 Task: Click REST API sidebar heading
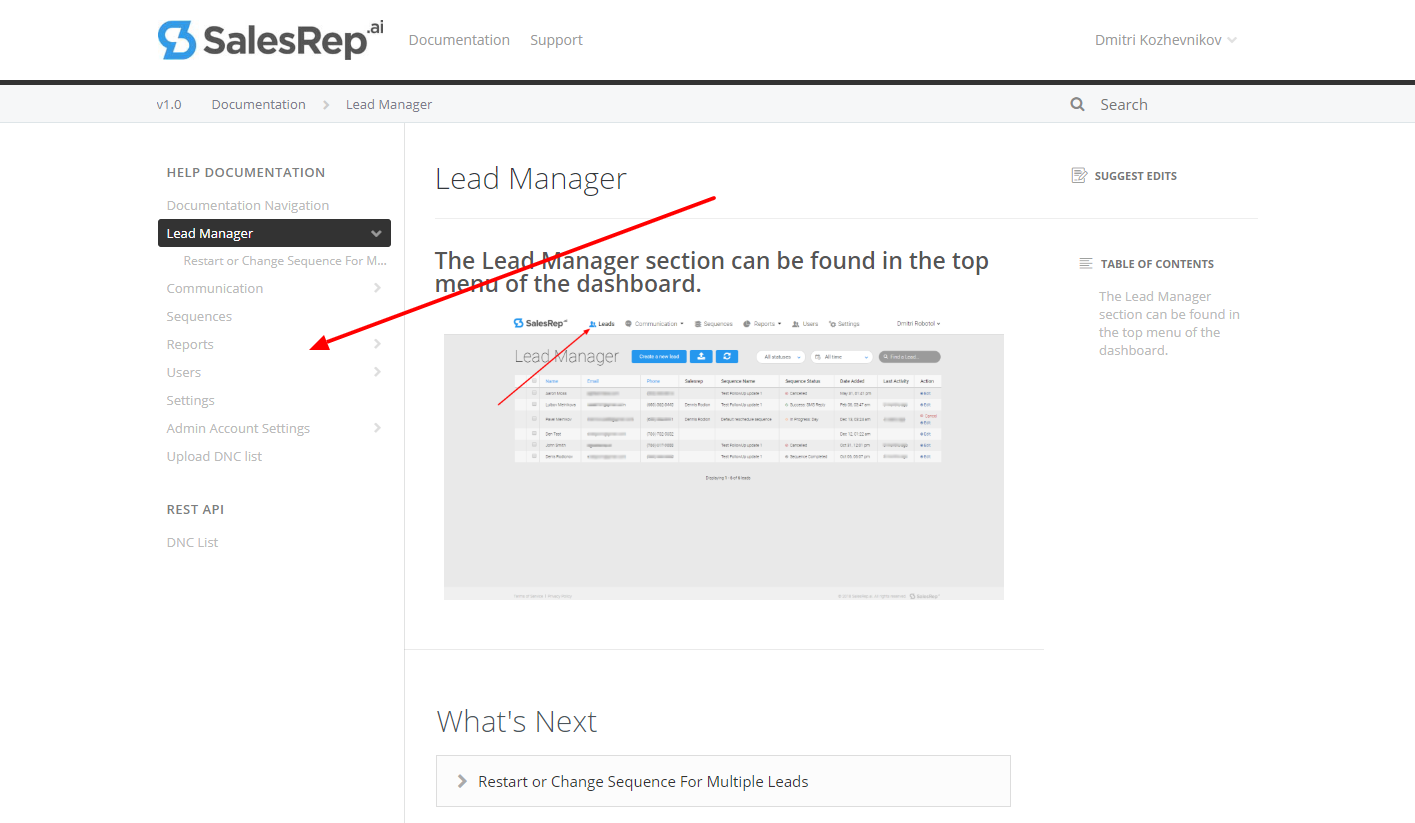pyautogui.click(x=195, y=509)
